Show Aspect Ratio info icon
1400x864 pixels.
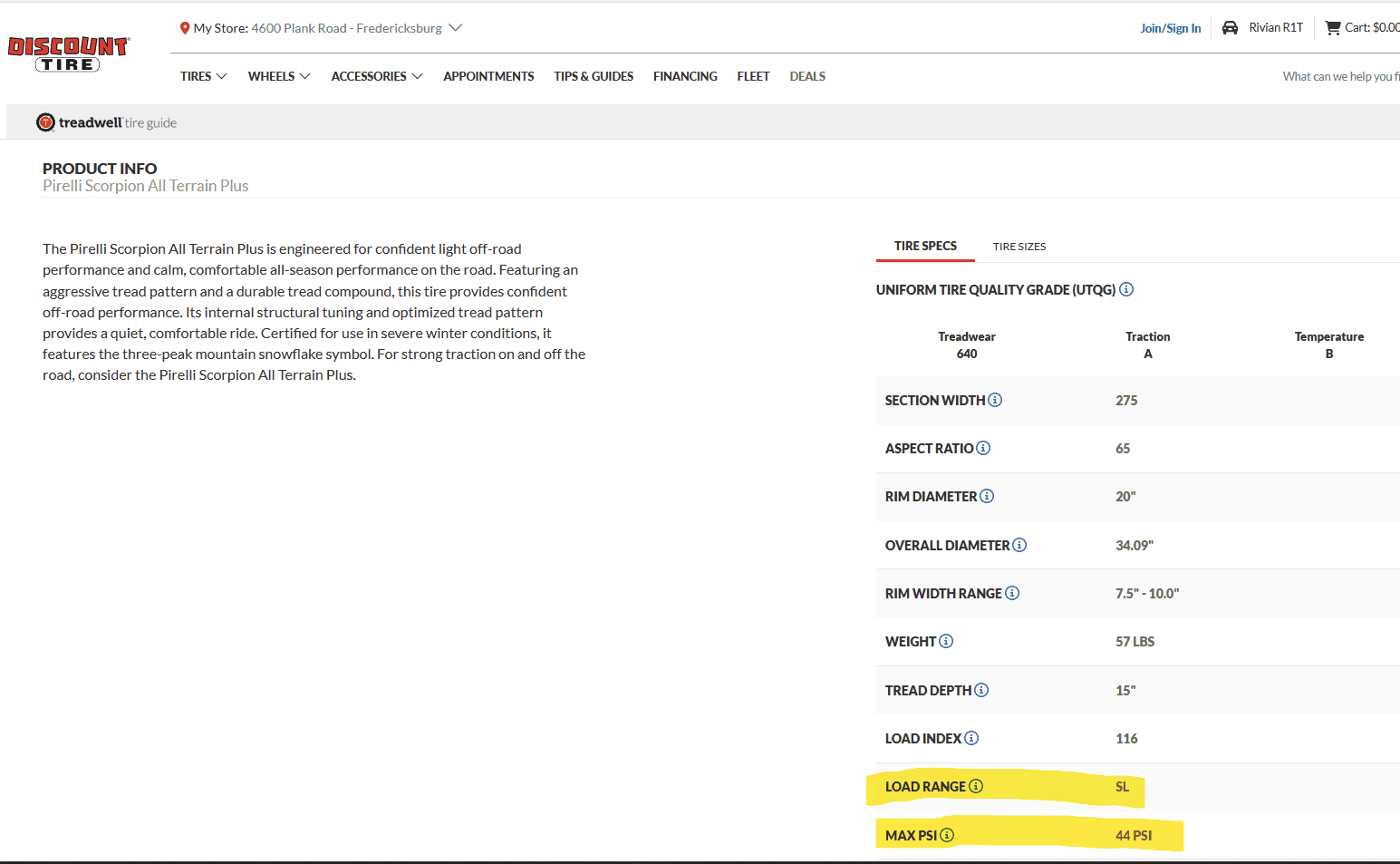(983, 448)
